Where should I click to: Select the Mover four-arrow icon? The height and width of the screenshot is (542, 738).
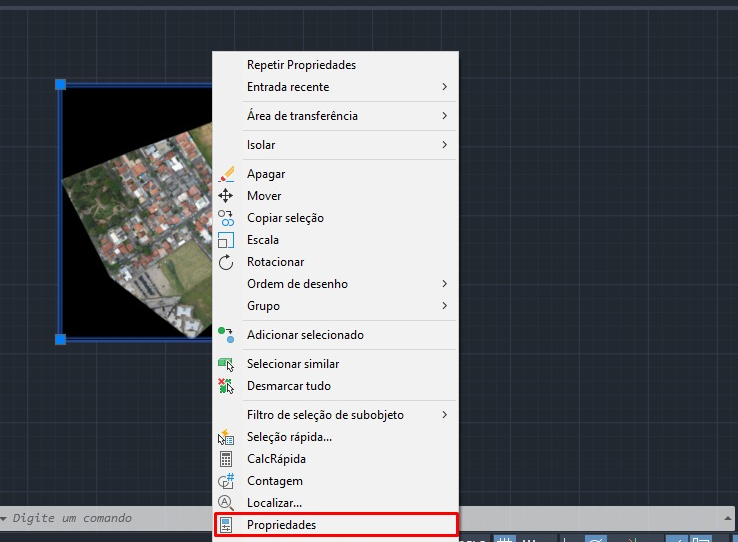(x=226, y=196)
